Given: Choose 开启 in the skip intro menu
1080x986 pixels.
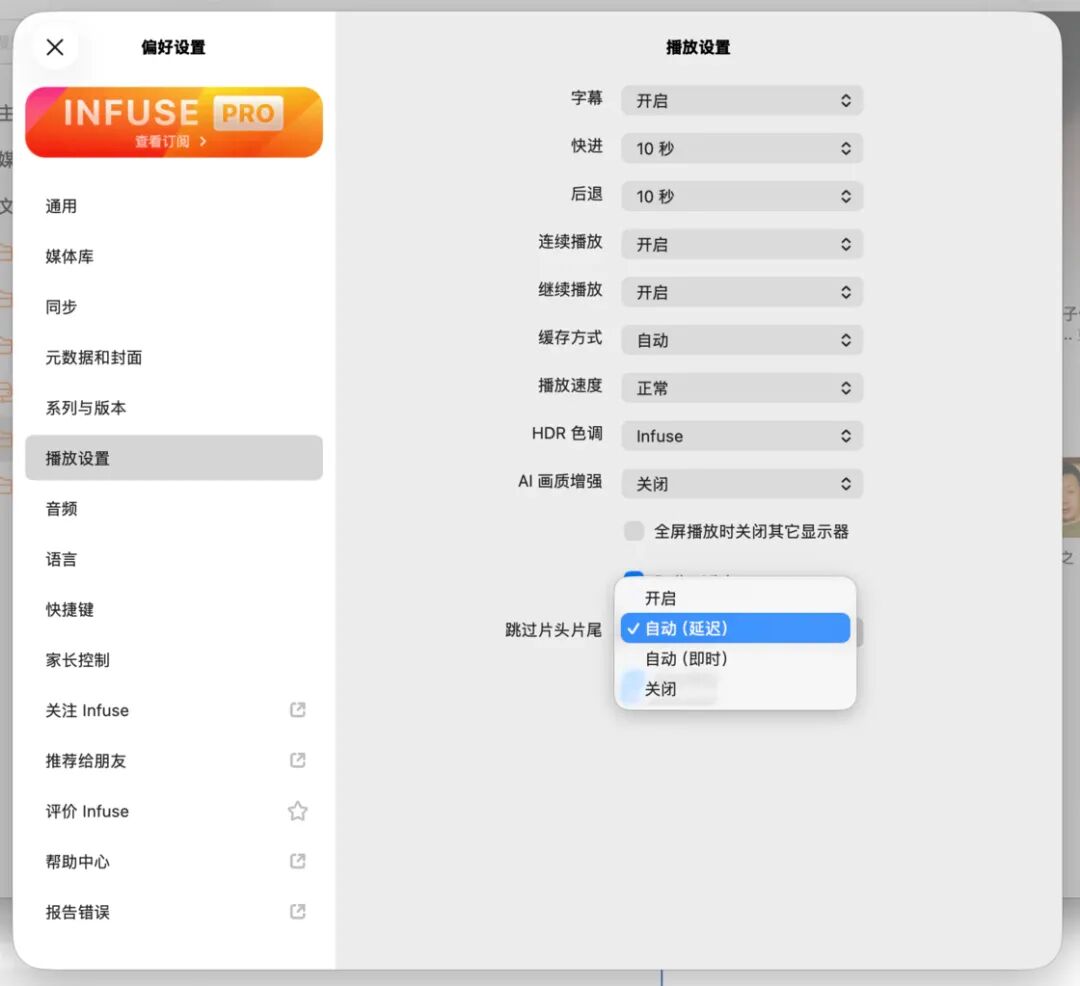Looking at the screenshot, I should [735, 598].
